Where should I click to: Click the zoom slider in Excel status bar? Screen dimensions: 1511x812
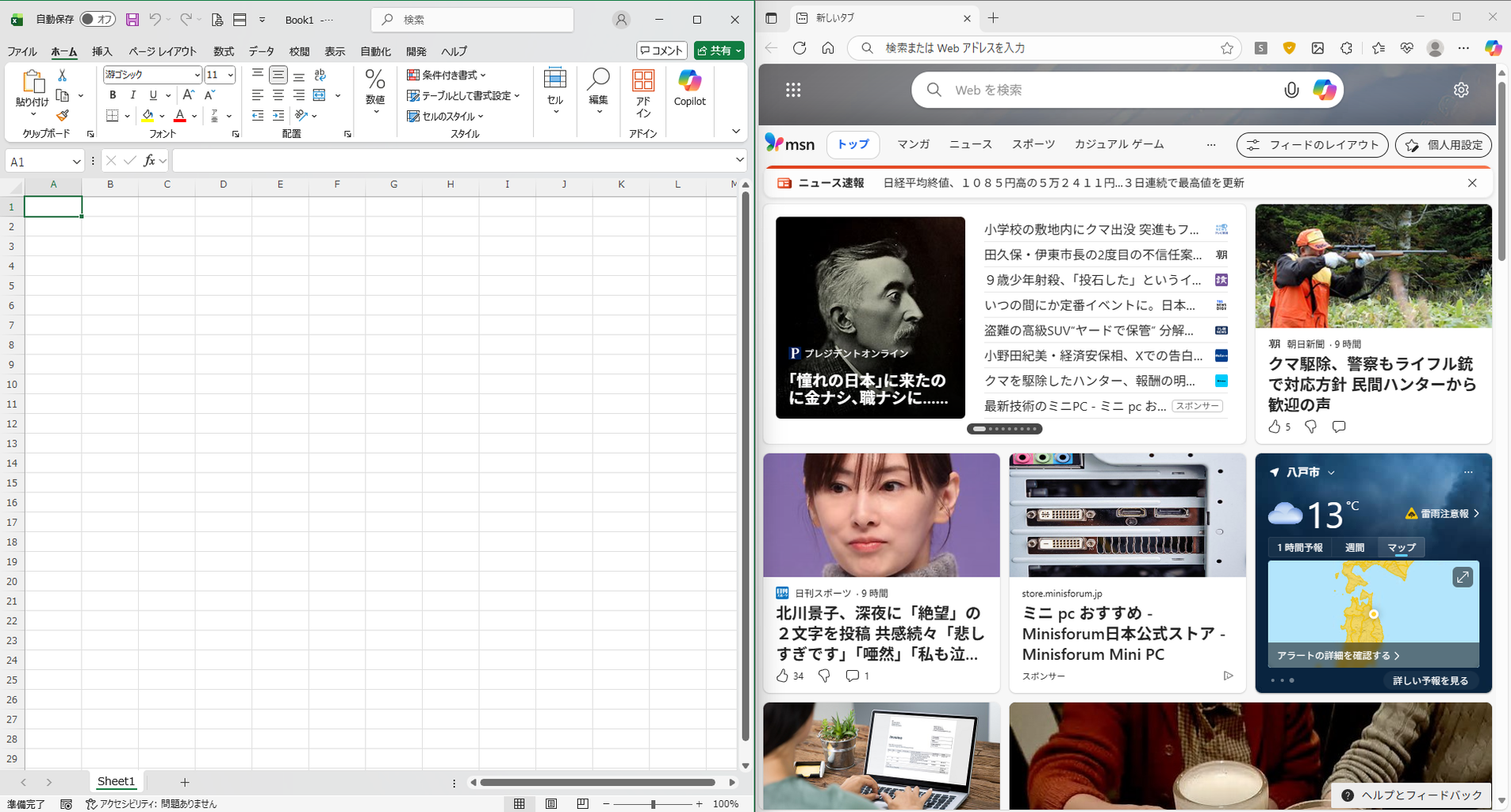(x=653, y=804)
